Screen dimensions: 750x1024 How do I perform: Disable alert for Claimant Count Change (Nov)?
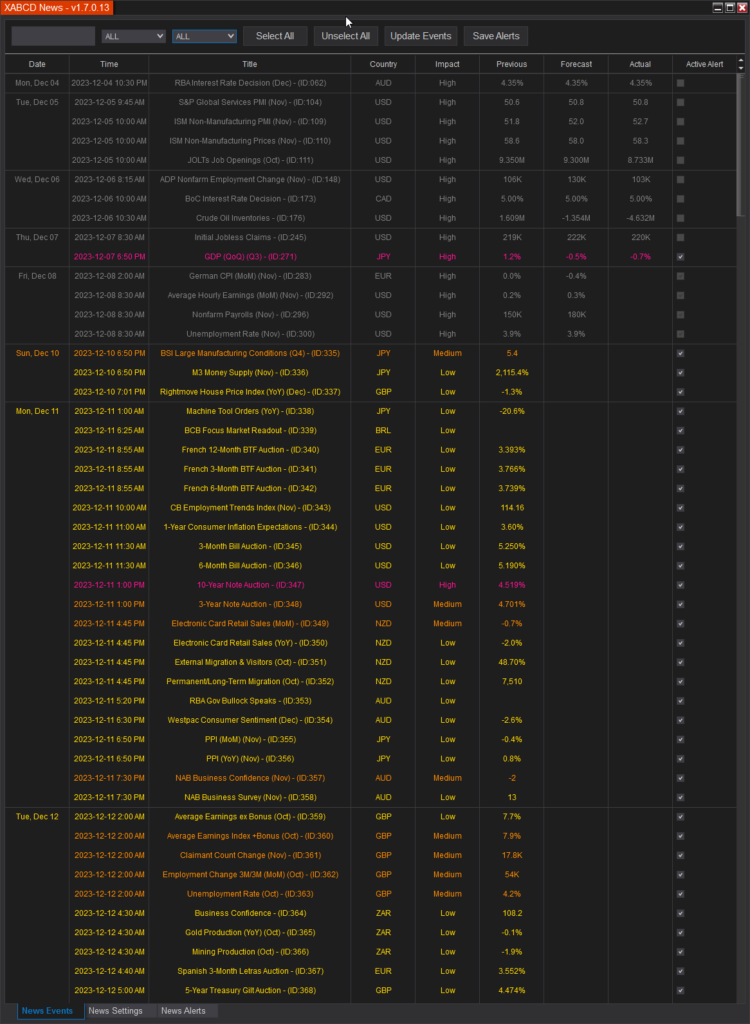[680, 855]
